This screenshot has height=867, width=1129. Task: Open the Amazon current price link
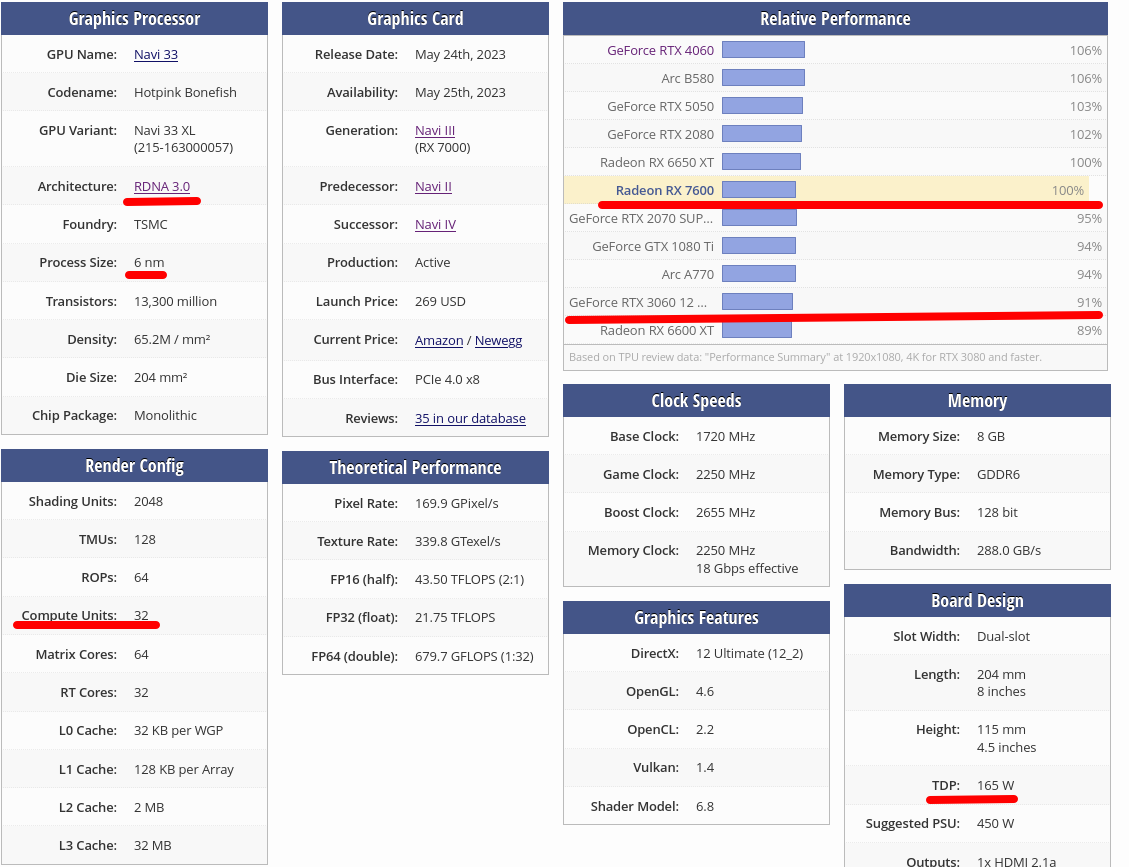[438, 341]
